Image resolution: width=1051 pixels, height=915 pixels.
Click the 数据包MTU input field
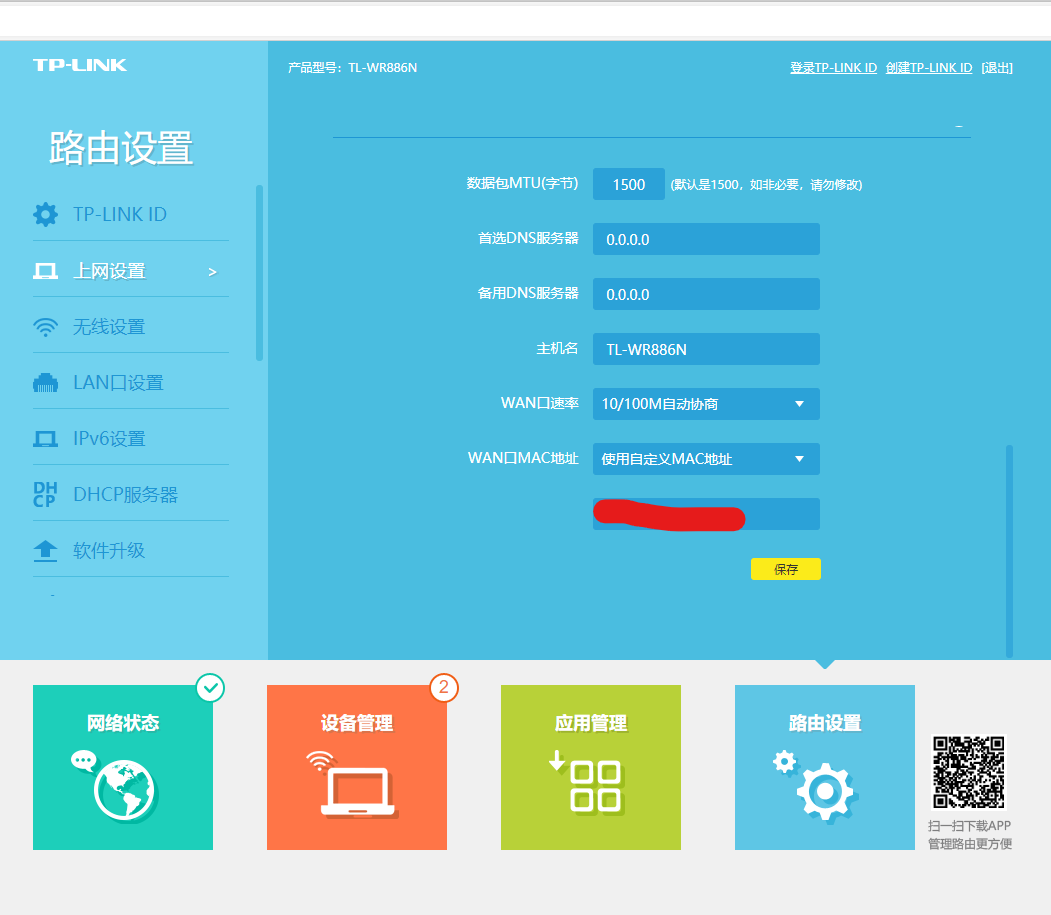point(629,184)
